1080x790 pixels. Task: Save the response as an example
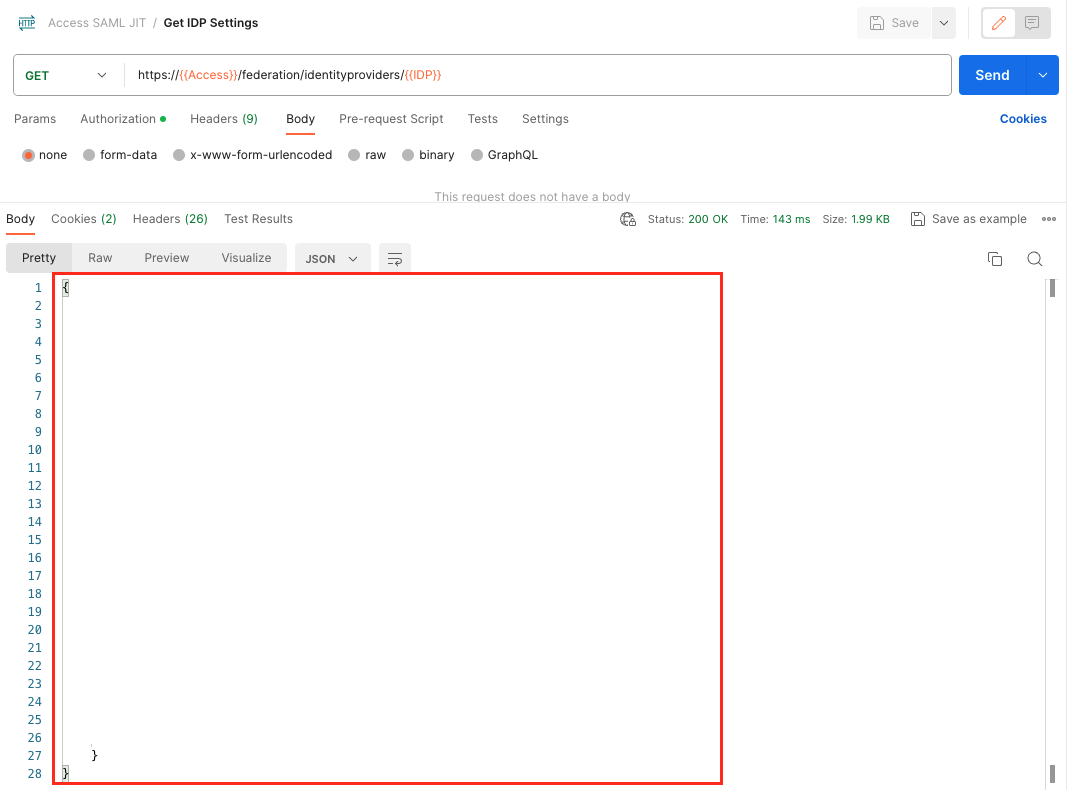[x=968, y=218]
